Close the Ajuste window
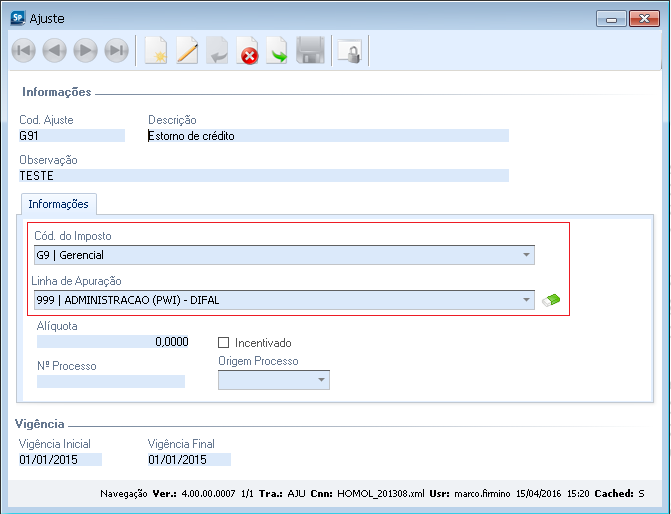 point(644,18)
